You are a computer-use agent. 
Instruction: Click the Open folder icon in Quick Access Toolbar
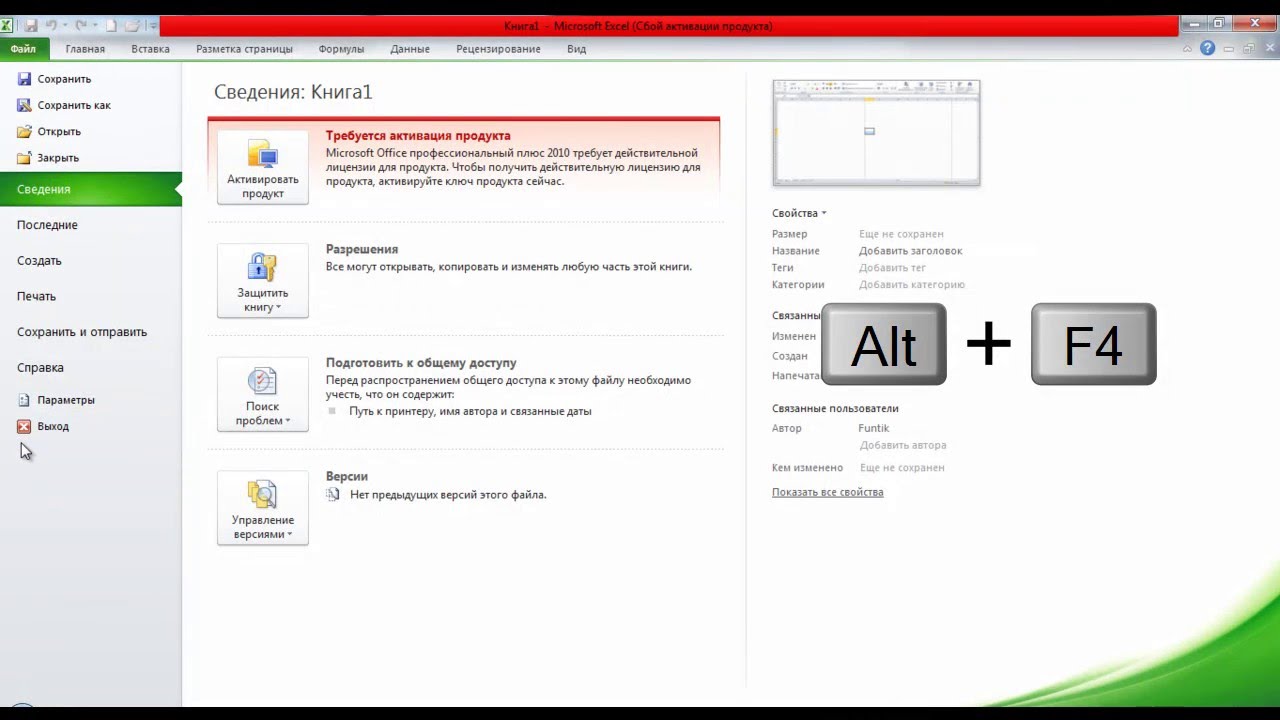pyautogui.click(x=132, y=25)
